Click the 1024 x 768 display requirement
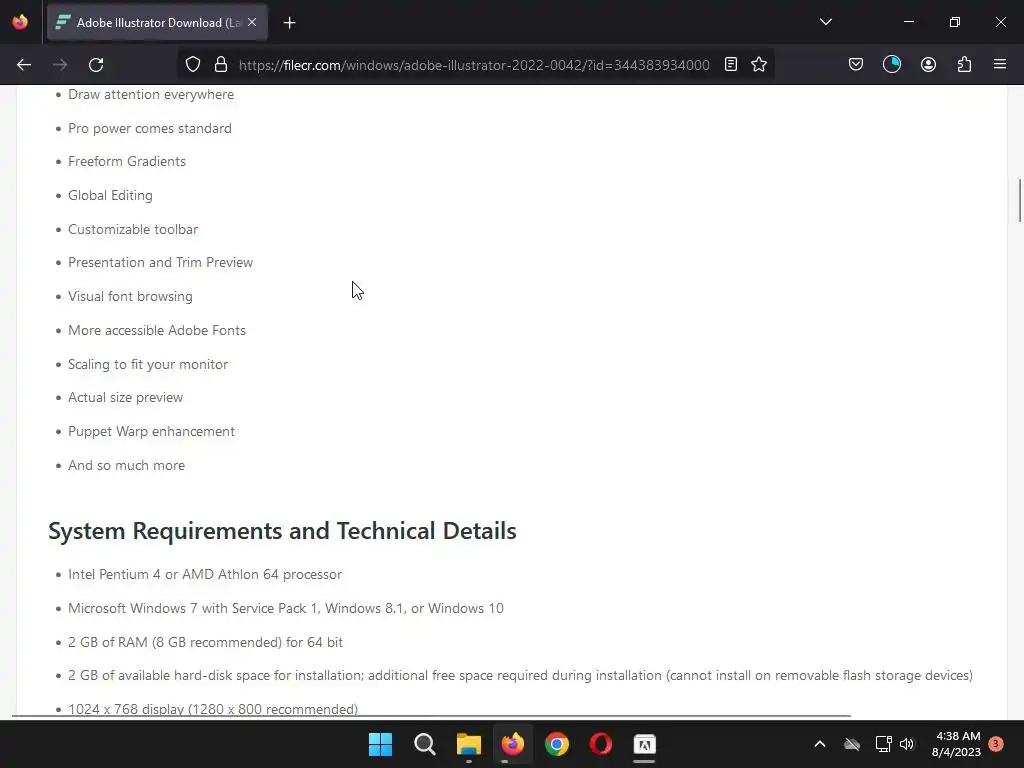 pos(213,709)
